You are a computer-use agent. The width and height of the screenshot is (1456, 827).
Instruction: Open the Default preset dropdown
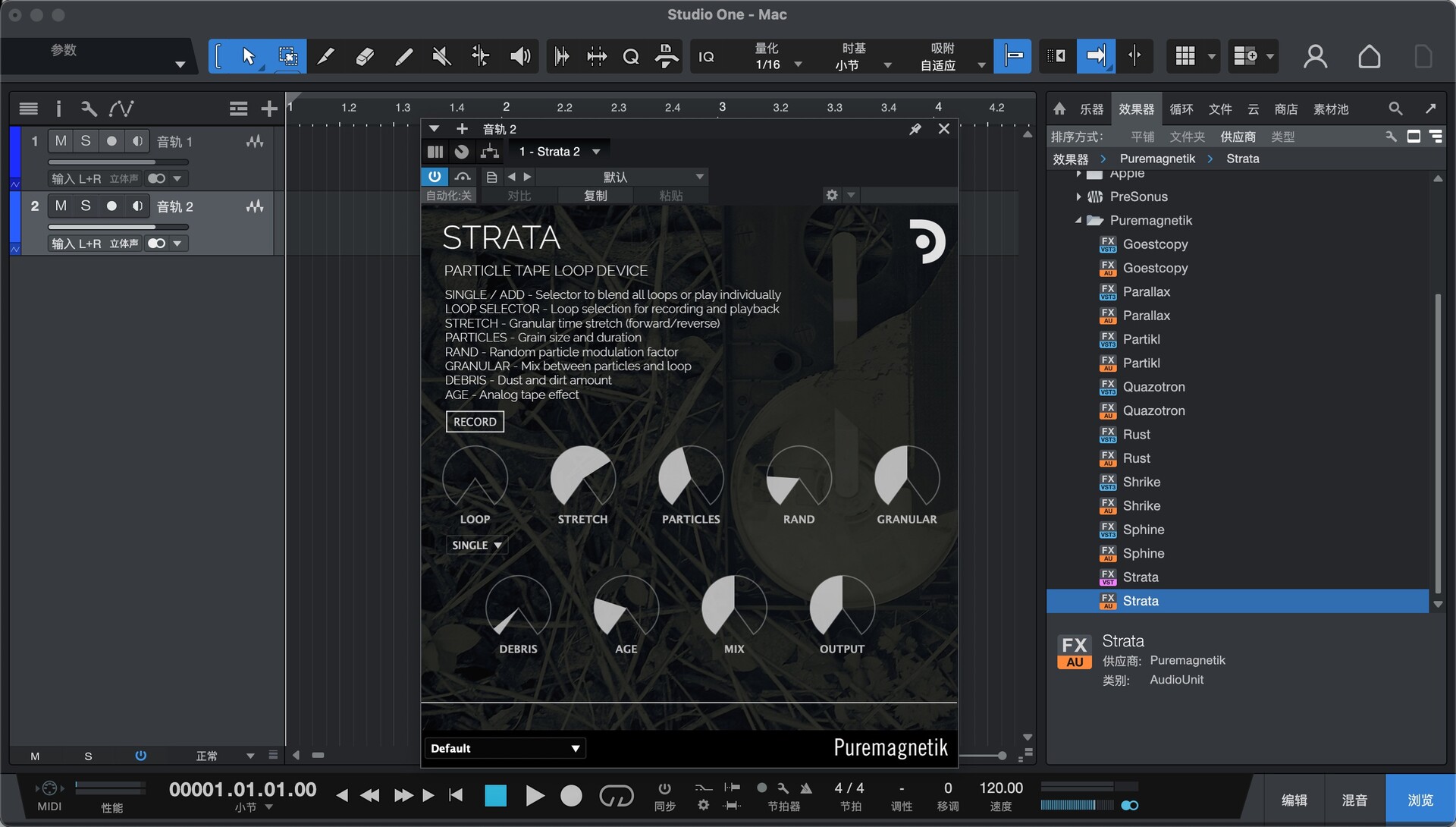pyautogui.click(x=505, y=749)
